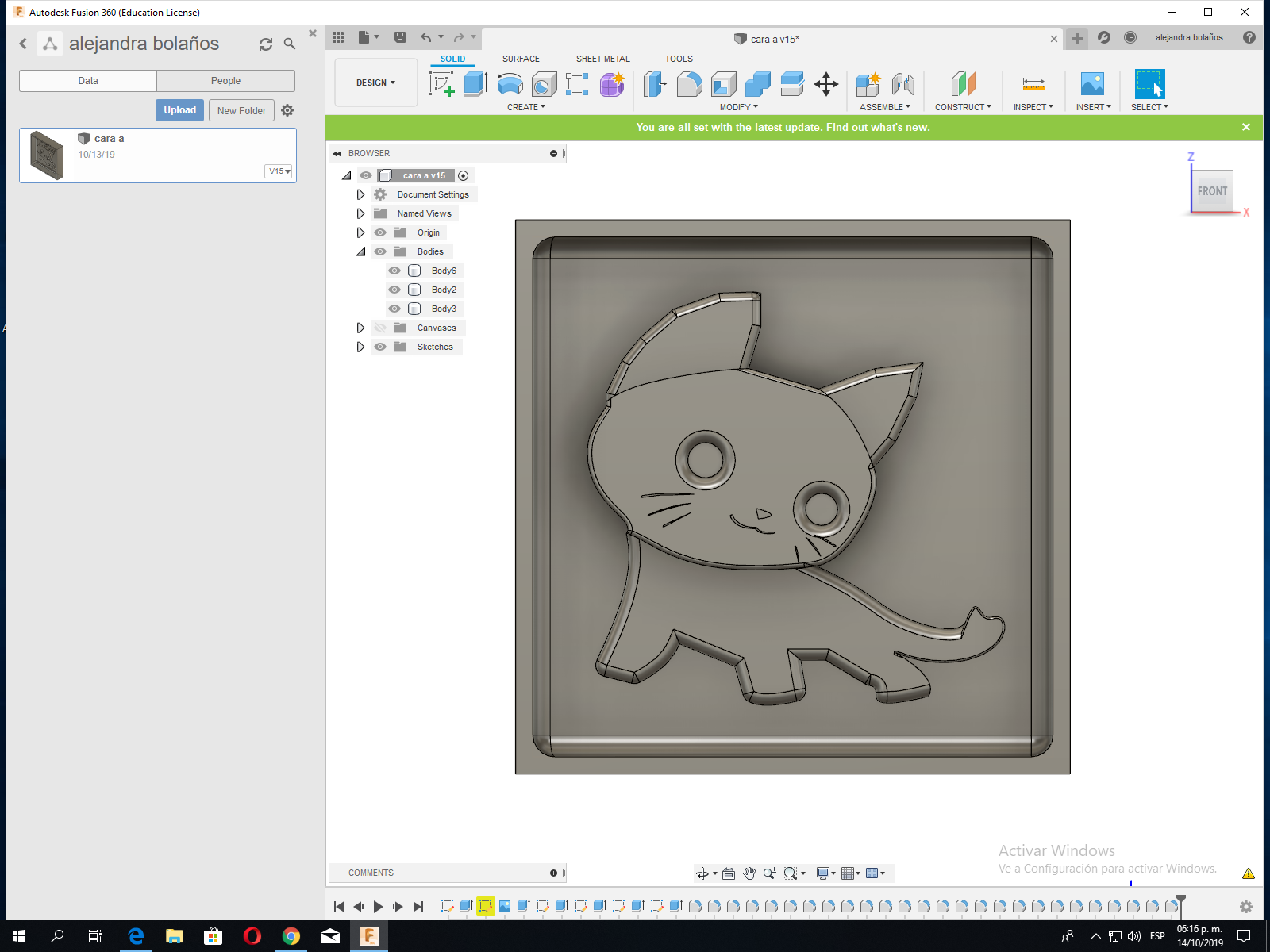Expand Document Settings node
1270x952 pixels.
pyautogui.click(x=360, y=194)
